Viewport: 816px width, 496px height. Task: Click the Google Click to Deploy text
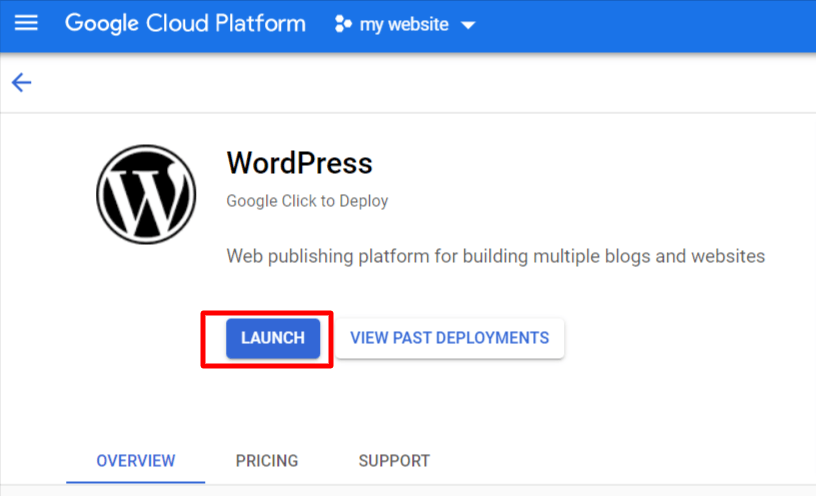pos(307,201)
